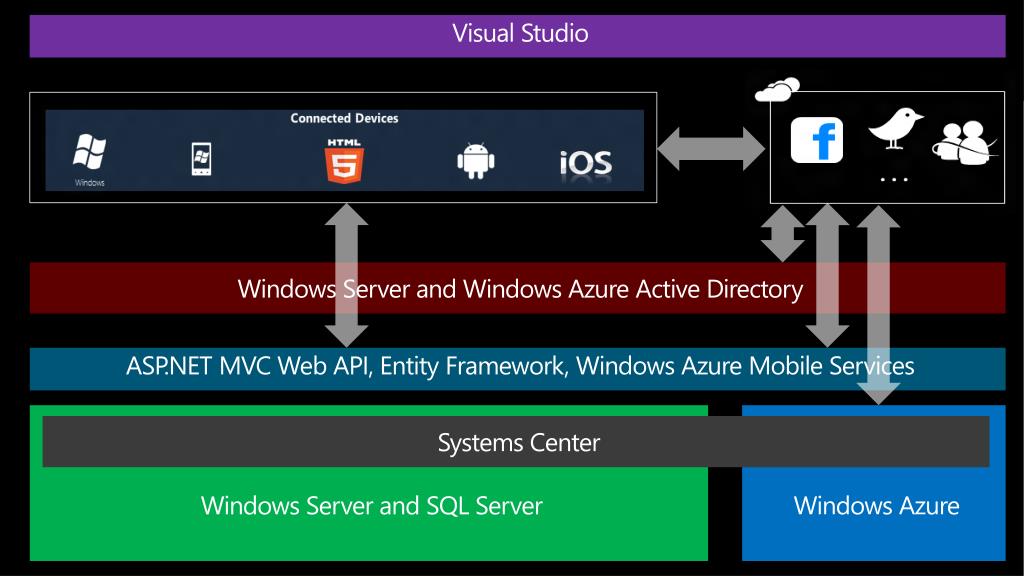Open the Facebook icon
The image size is (1024, 576).
click(x=816, y=140)
